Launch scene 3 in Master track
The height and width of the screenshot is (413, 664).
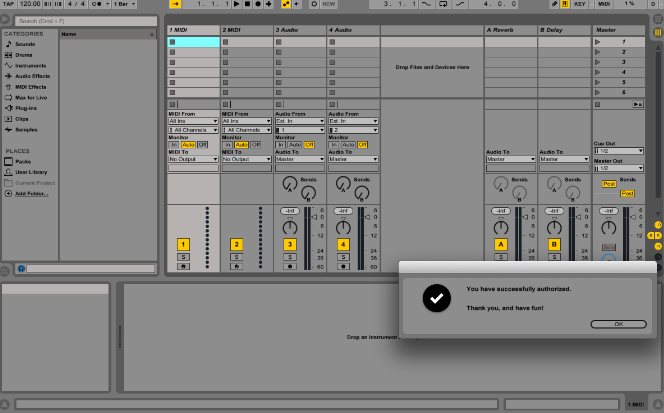click(x=598, y=62)
